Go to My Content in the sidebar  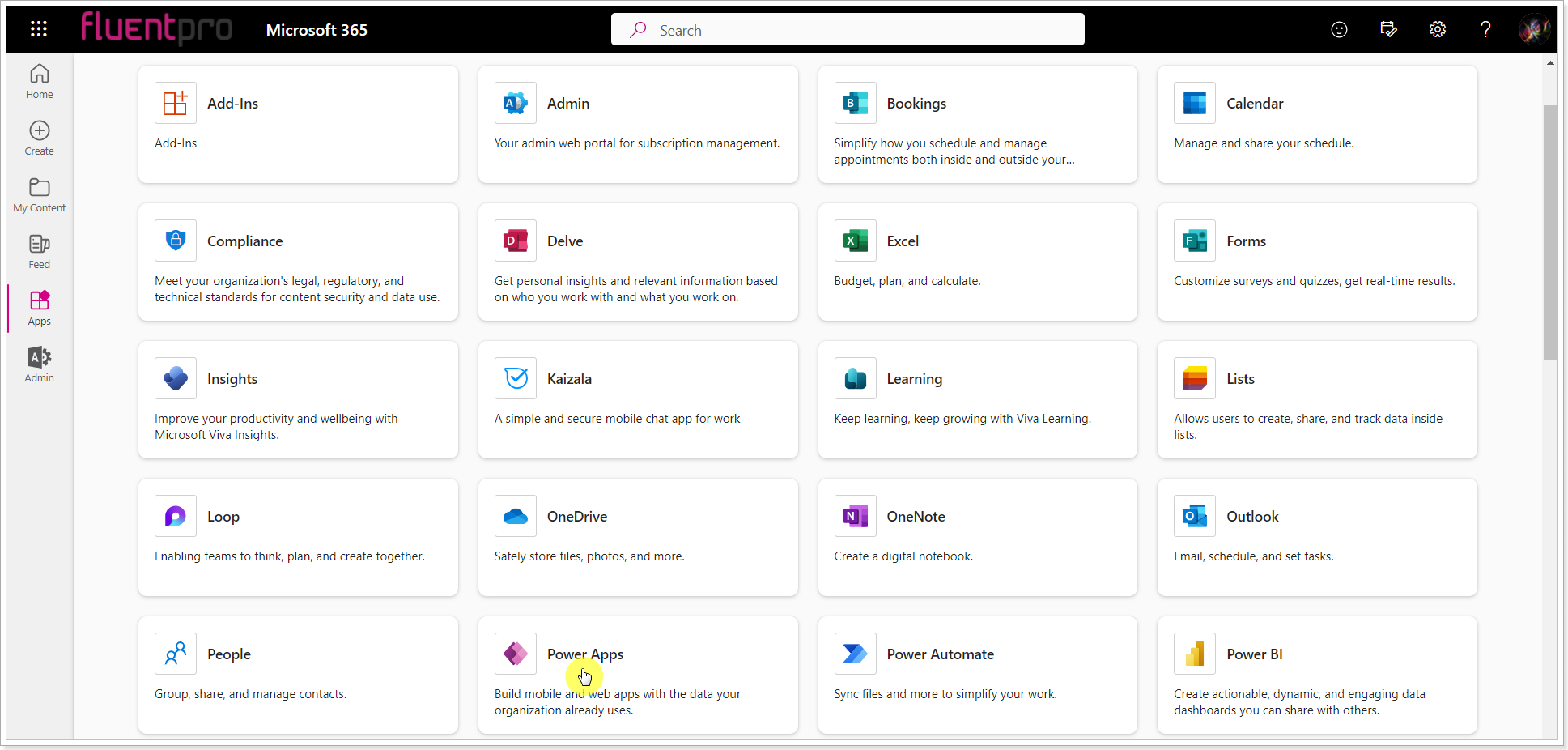click(x=38, y=194)
